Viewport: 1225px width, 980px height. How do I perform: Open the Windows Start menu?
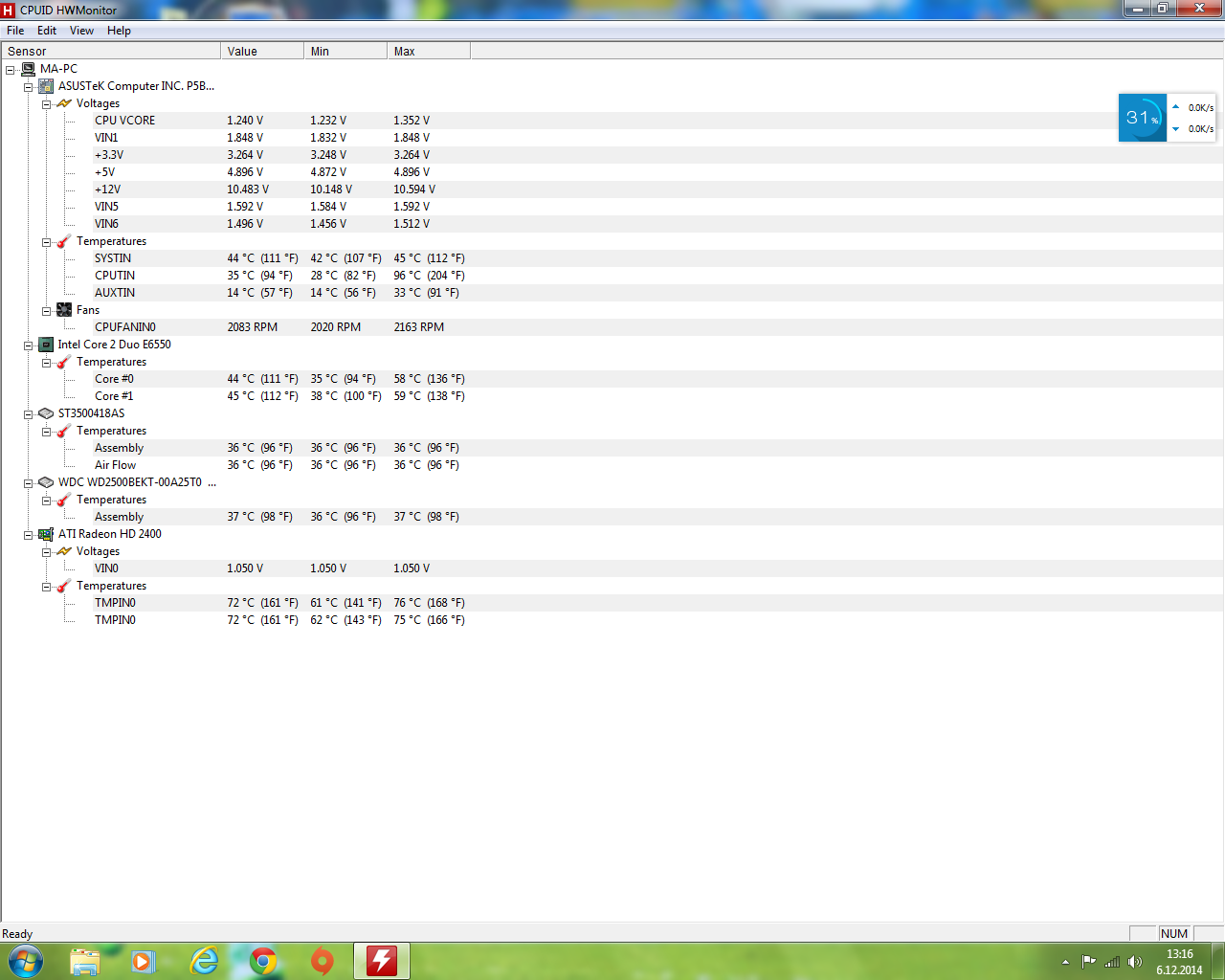pyautogui.click(x=26, y=961)
